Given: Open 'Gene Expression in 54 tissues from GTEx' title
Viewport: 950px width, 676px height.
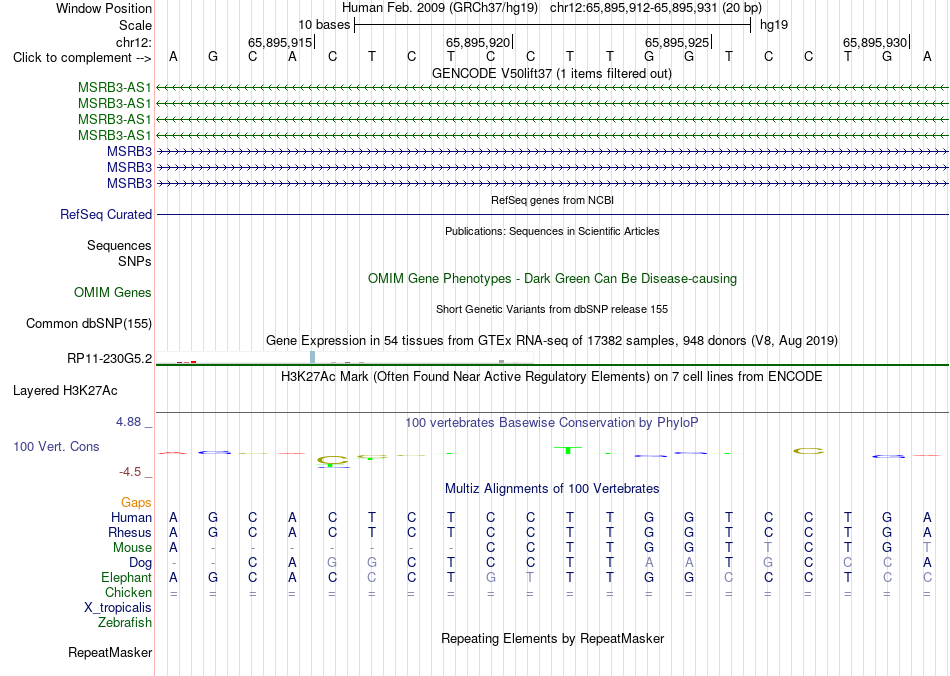Looking at the screenshot, I should (552, 340).
